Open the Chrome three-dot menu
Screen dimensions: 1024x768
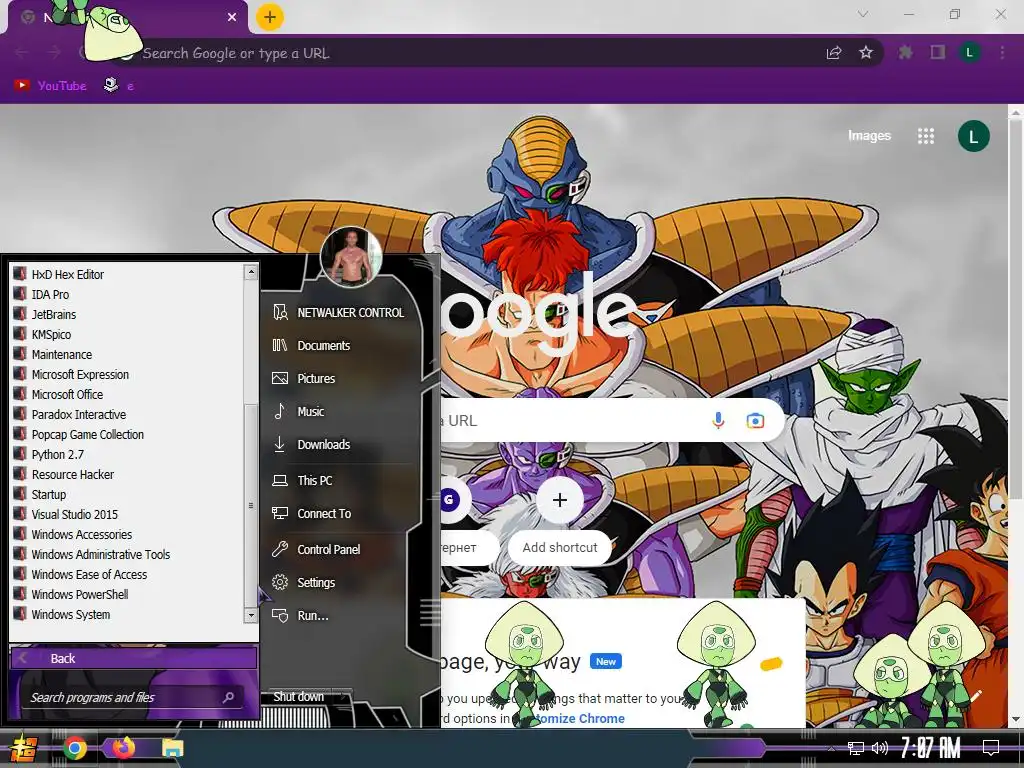[x=1002, y=53]
